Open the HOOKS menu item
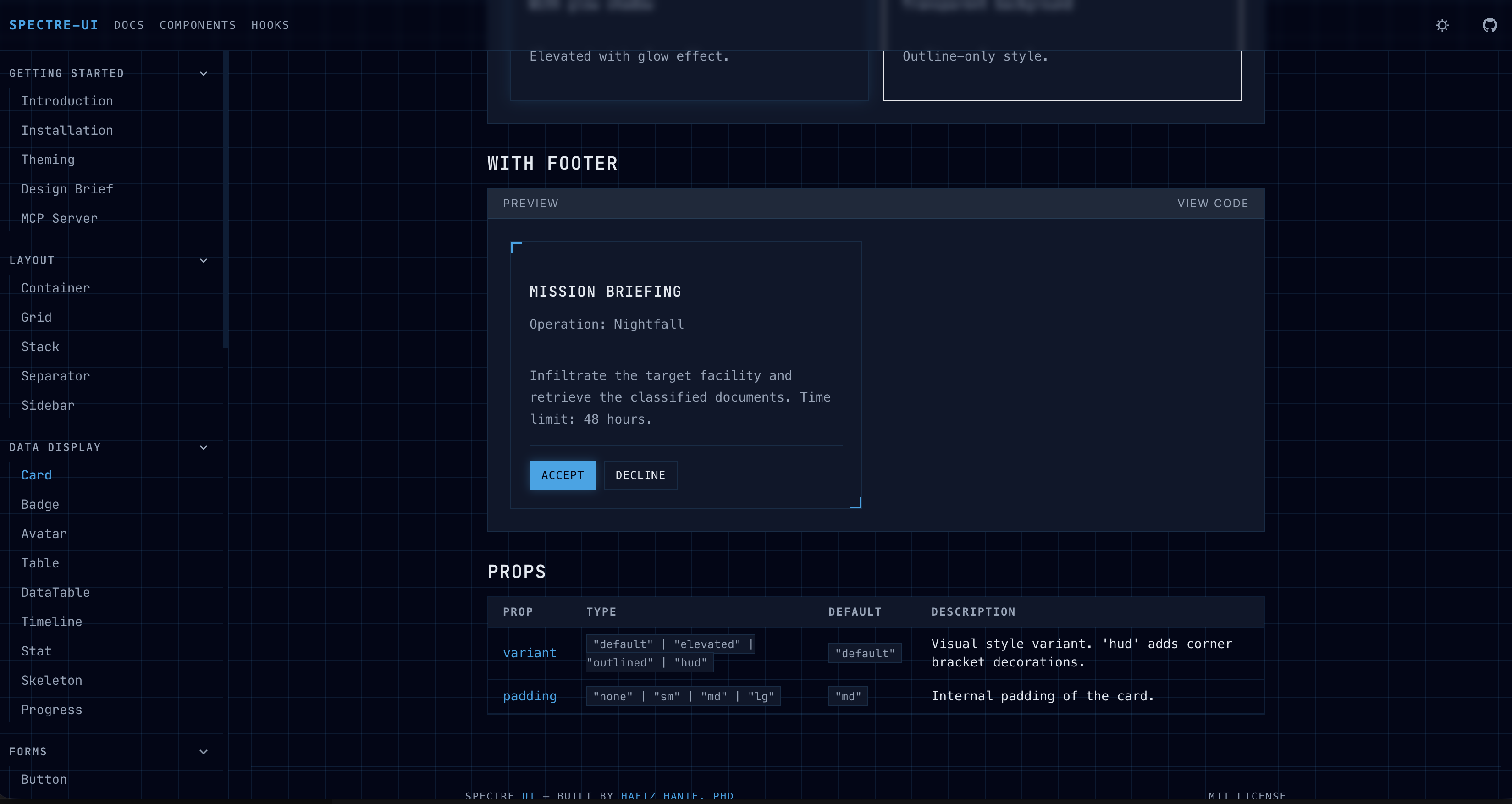Viewport: 1512px width, 804px height. pos(270,25)
